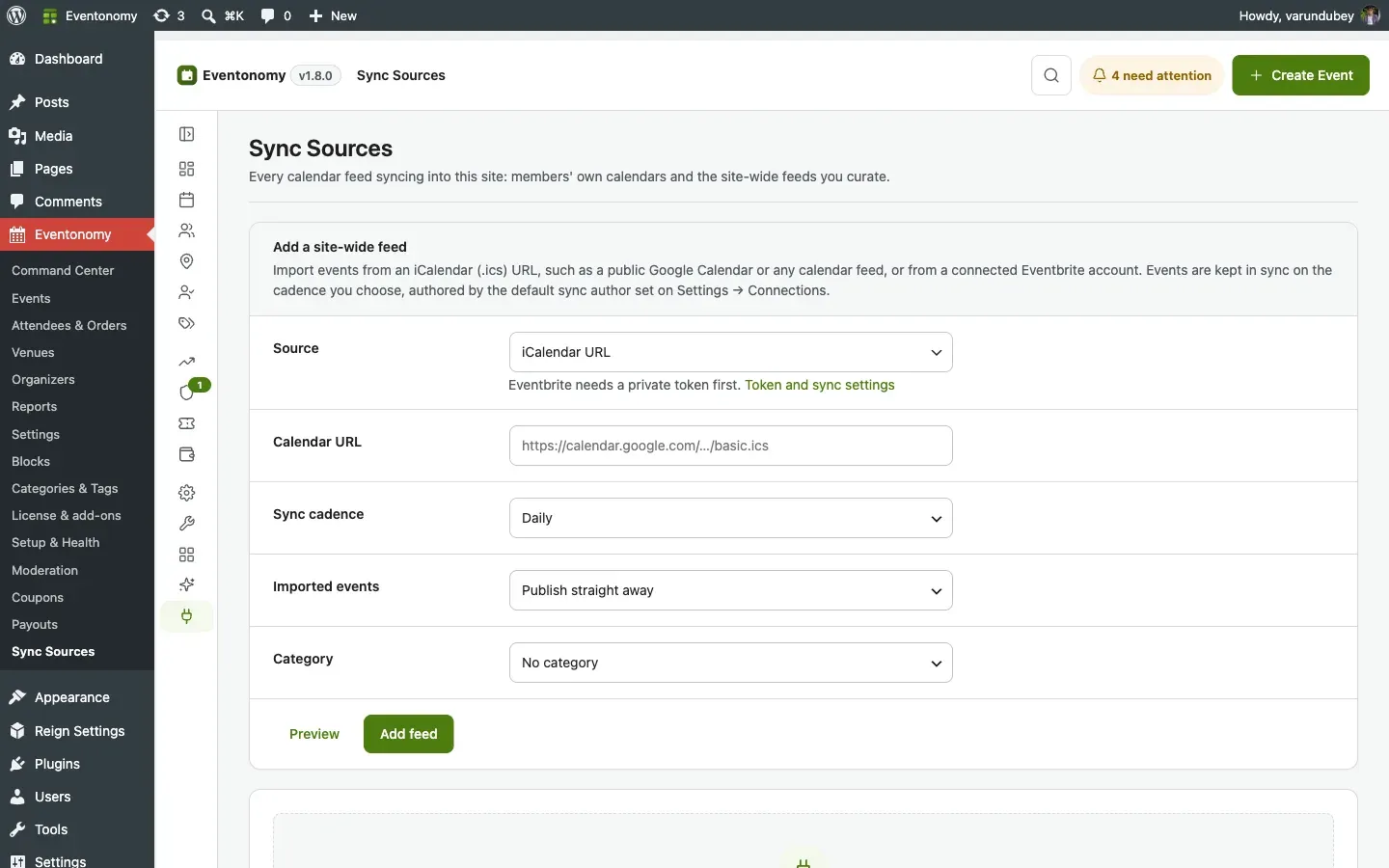Open the settings gear icon in icon rail
The height and width of the screenshot is (868, 1389).
187,493
